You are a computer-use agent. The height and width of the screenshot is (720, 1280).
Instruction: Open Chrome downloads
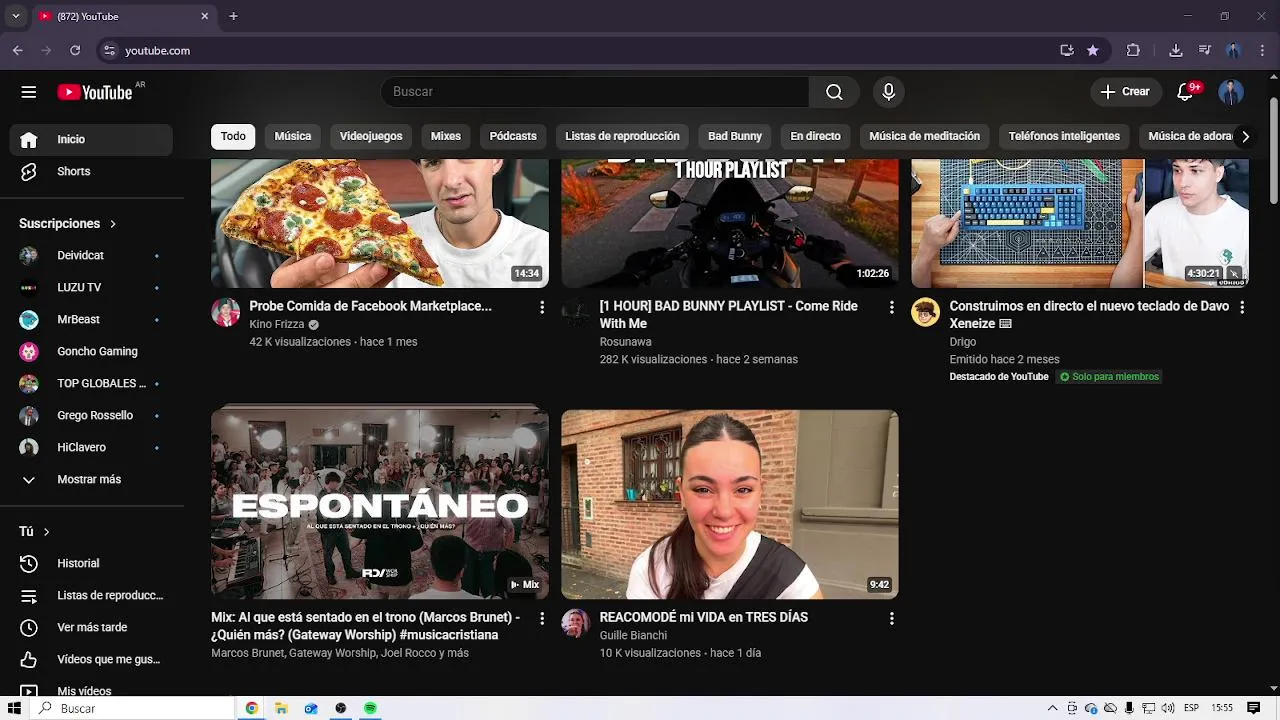click(1176, 50)
